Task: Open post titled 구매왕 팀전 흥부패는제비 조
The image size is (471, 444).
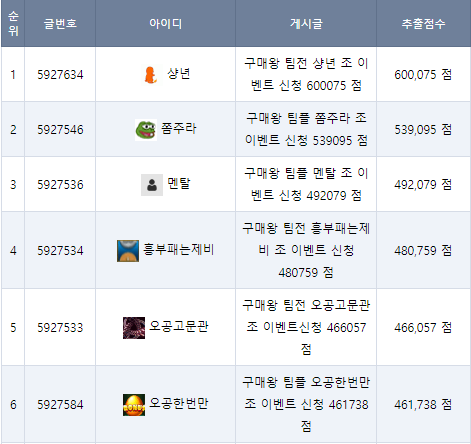Action: [306, 250]
